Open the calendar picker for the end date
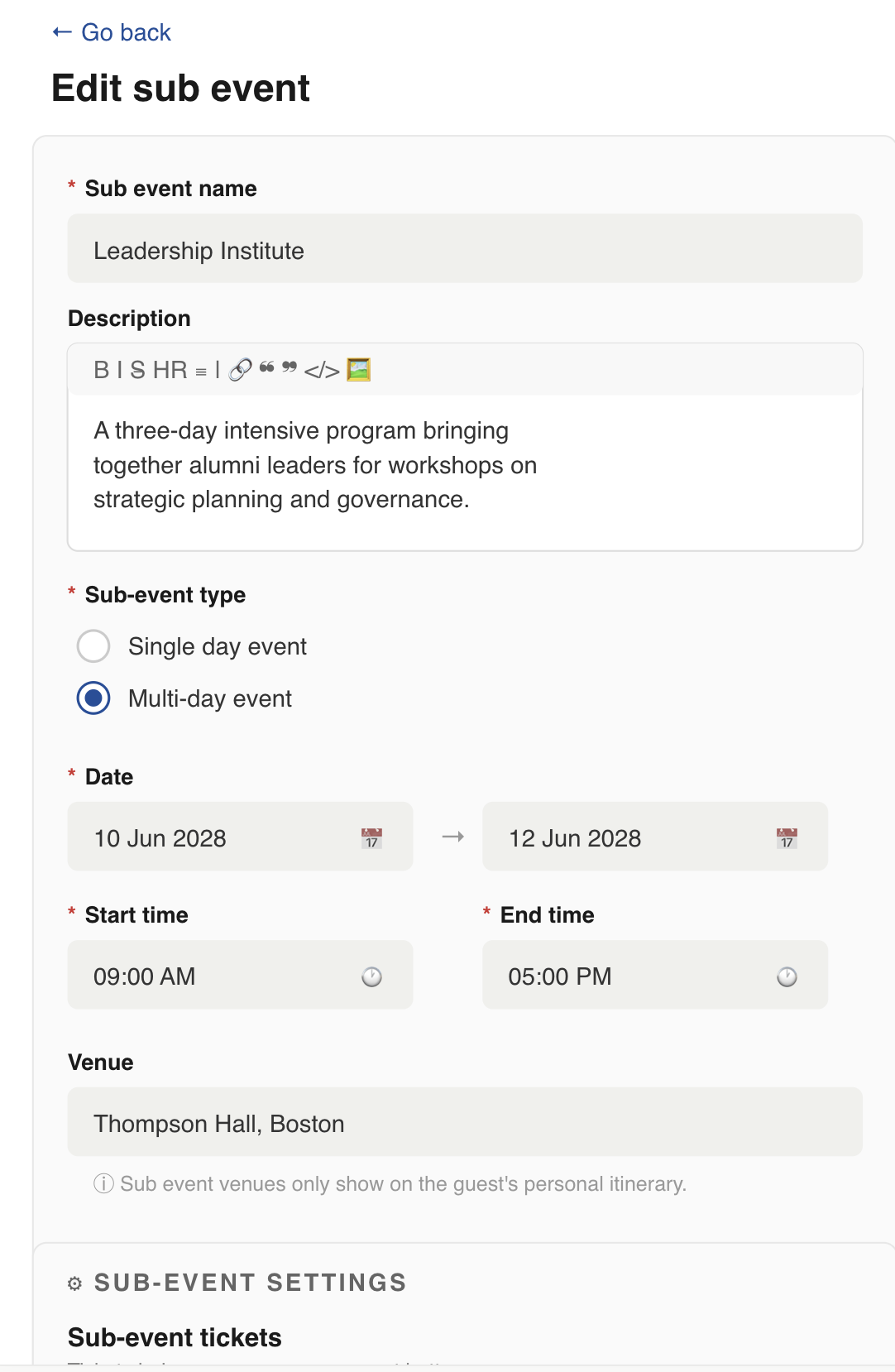 787,838
